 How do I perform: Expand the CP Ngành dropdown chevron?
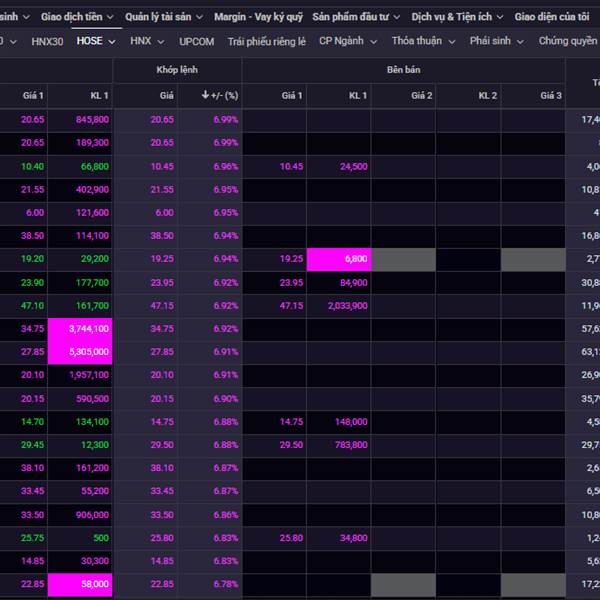point(373,42)
